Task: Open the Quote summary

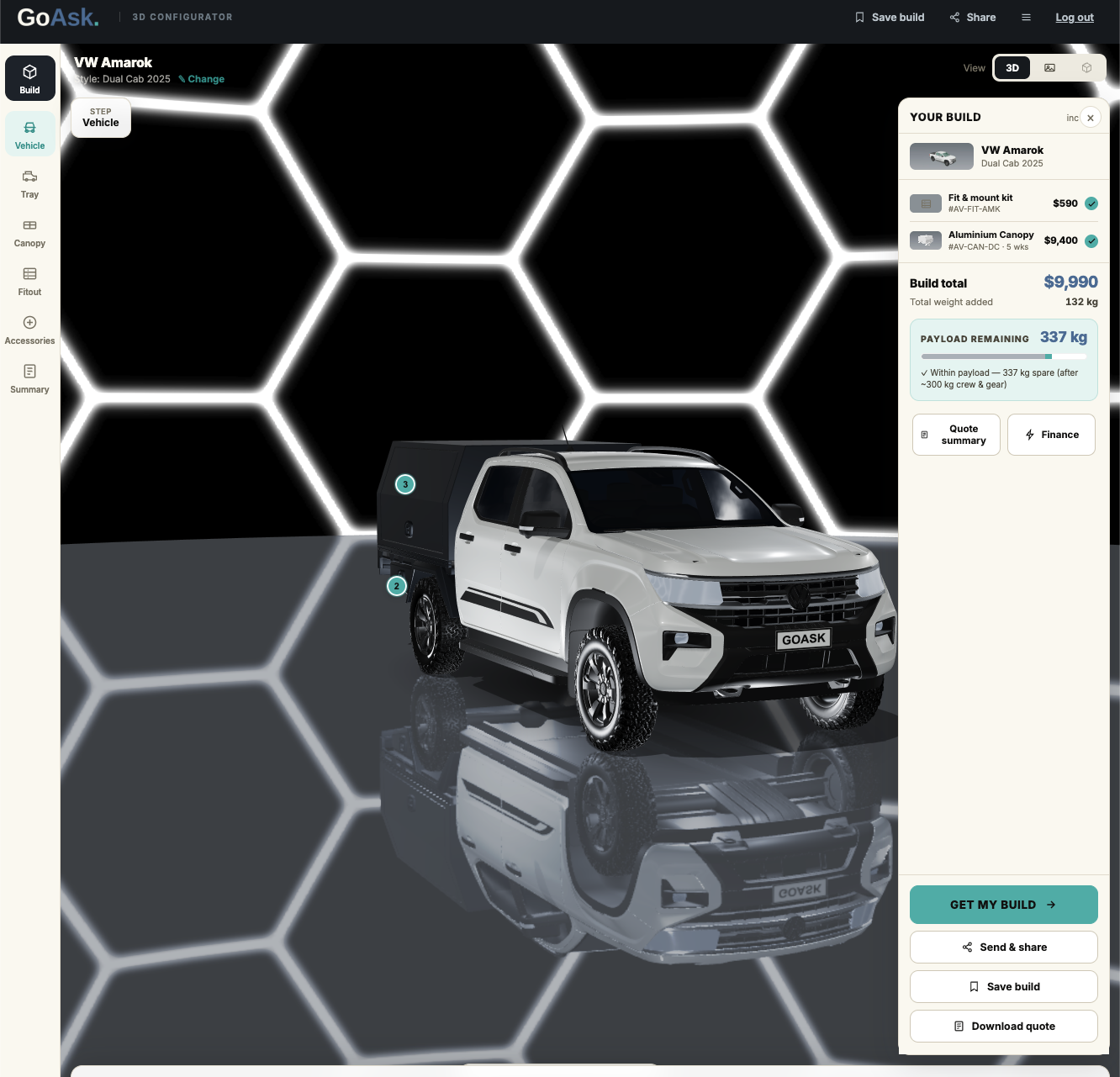Action: [x=956, y=435]
